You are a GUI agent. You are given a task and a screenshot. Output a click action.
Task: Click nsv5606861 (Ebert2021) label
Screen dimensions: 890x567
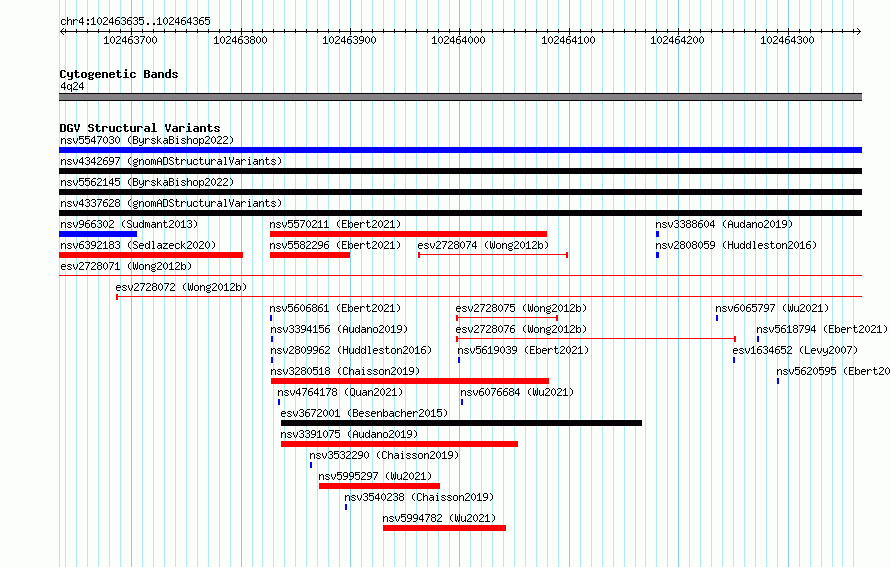pos(335,308)
